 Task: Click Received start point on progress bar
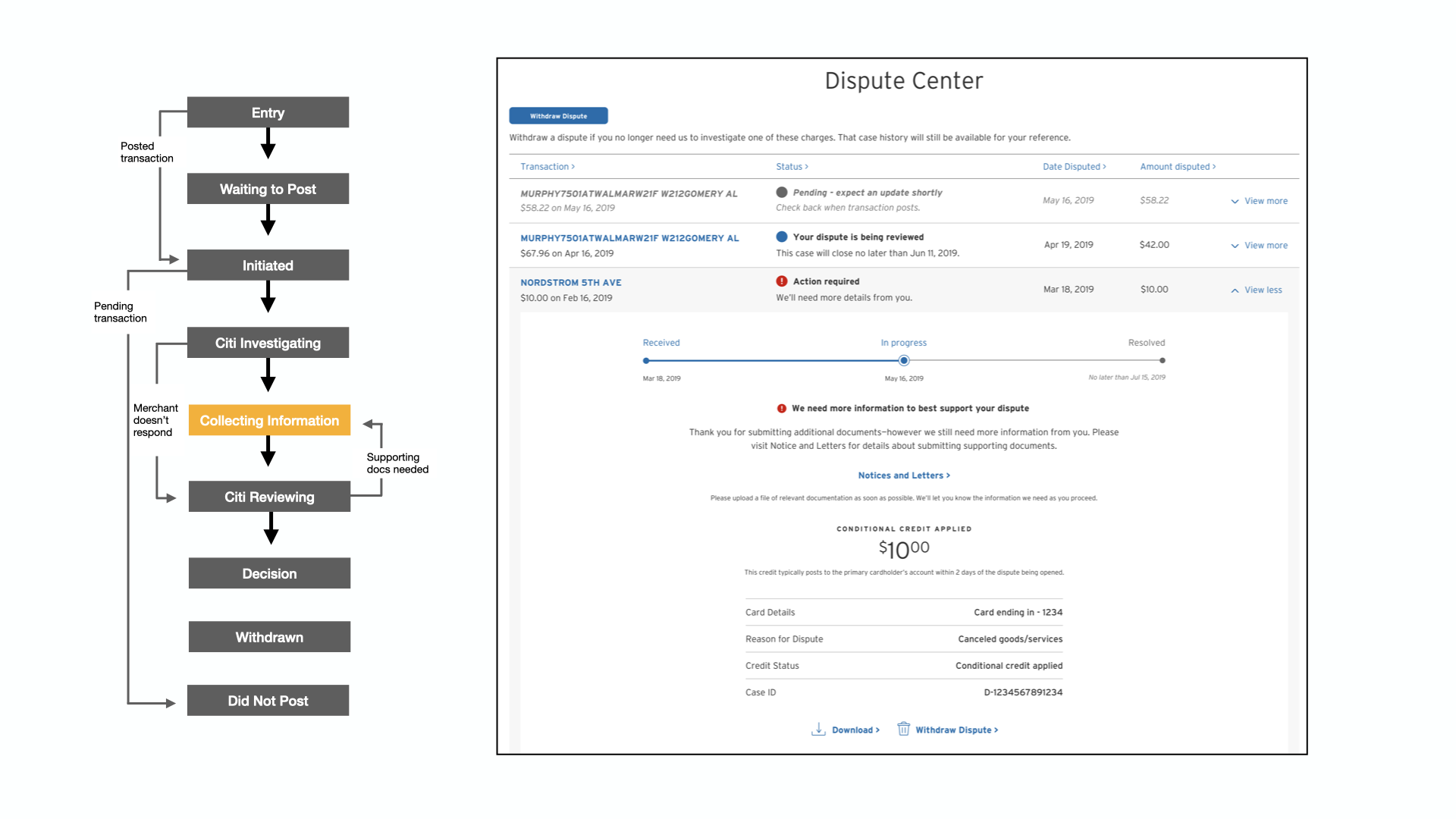646,361
